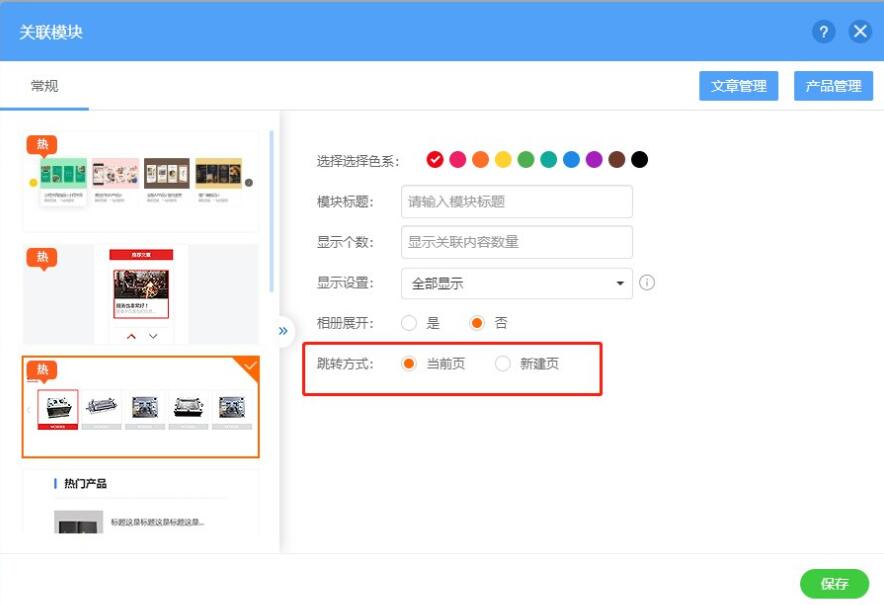Choose 新建页 as 跳转方式
Viewport: 884px width, 605px height.
pyautogui.click(x=503, y=364)
